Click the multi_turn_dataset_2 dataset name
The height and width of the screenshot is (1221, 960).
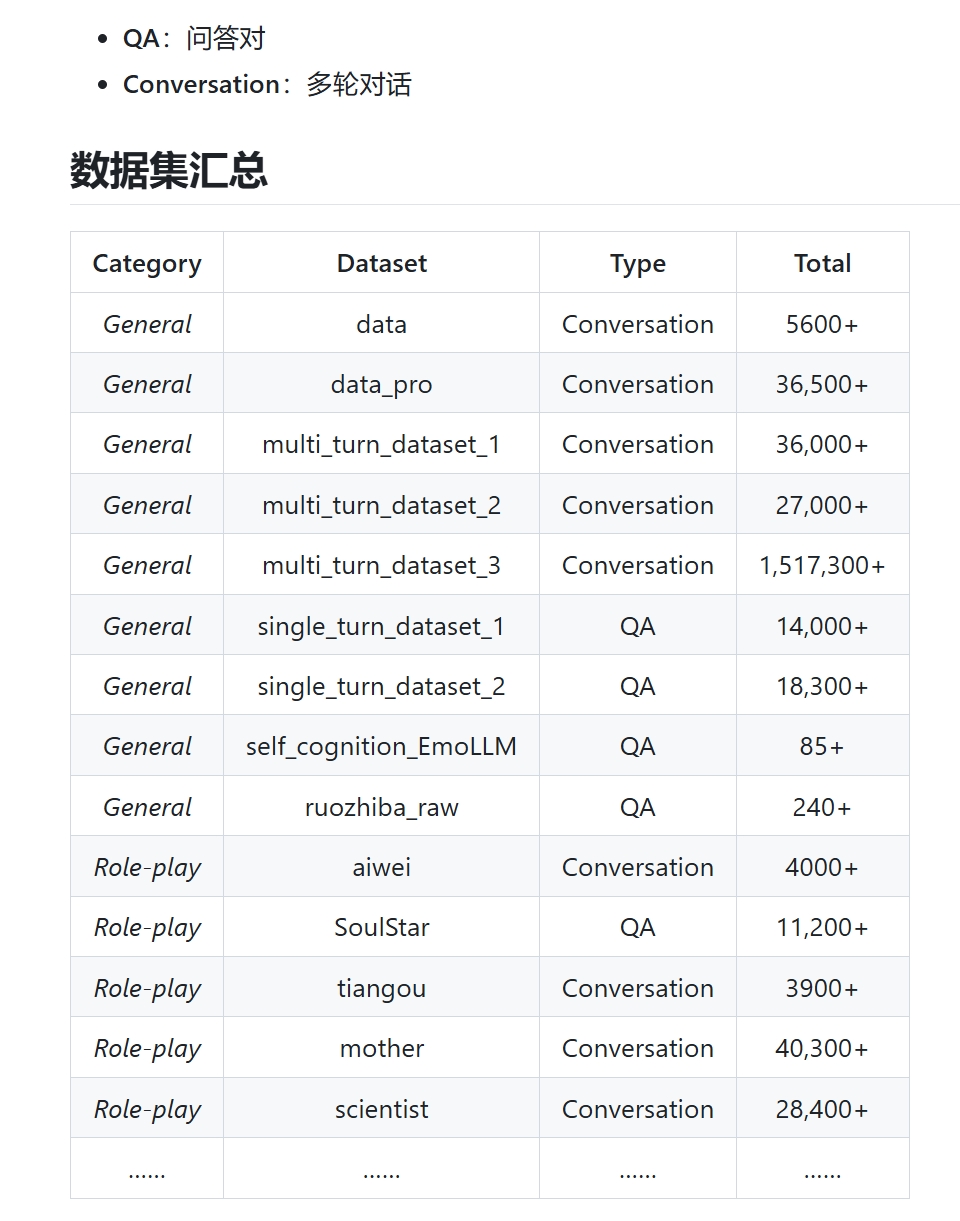pyautogui.click(x=381, y=505)
